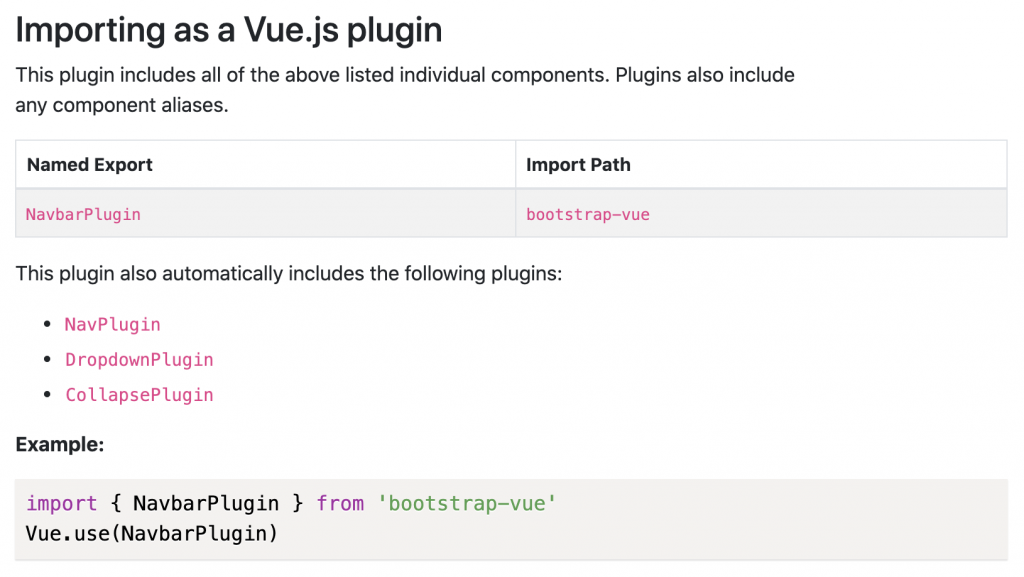Click the bullet point beside DropdownPlugin
1024x577 pixels.
tap(46, 359)
